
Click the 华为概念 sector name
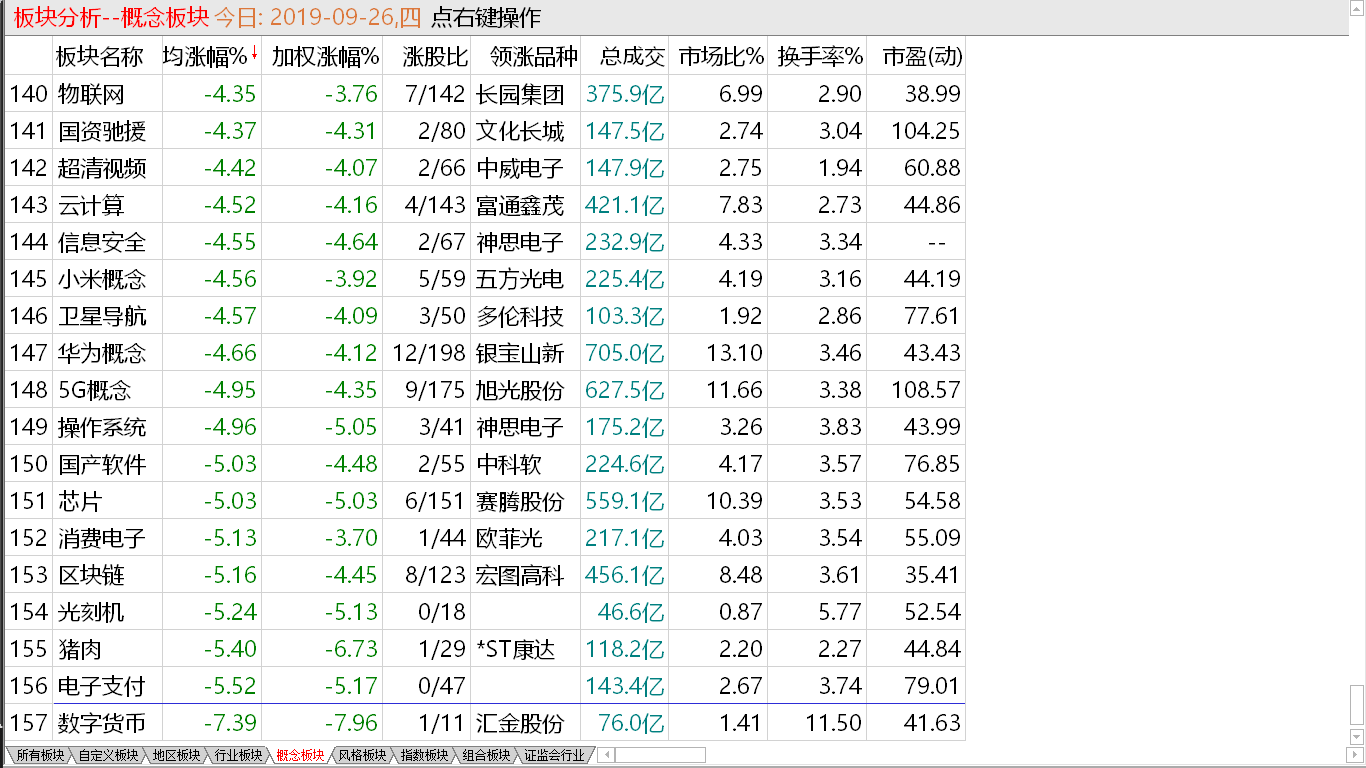(x=102, y=353)
